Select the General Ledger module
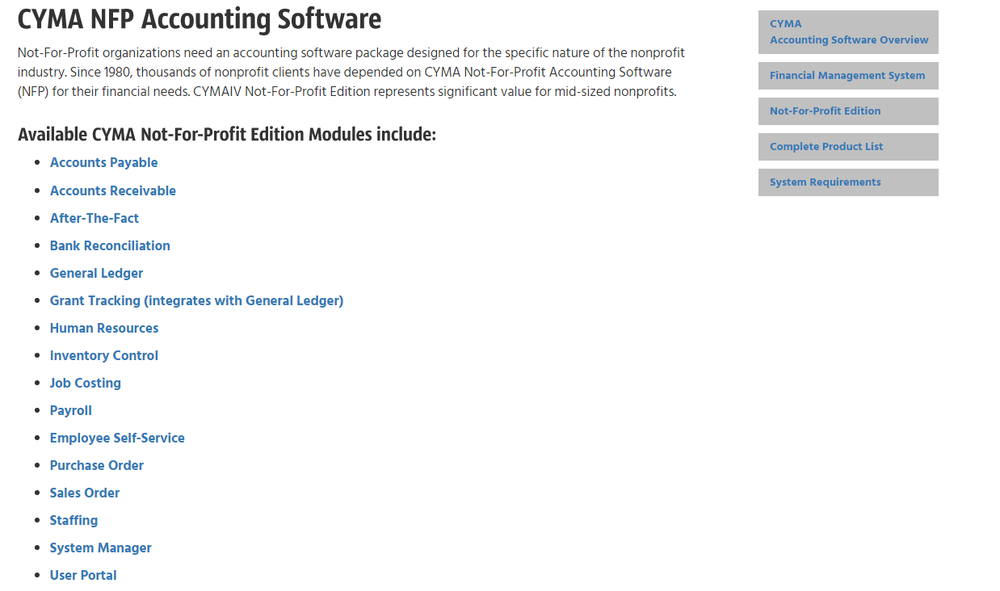Image resolution: width=1000 pixels, height=591 pixels. (96, 273)
